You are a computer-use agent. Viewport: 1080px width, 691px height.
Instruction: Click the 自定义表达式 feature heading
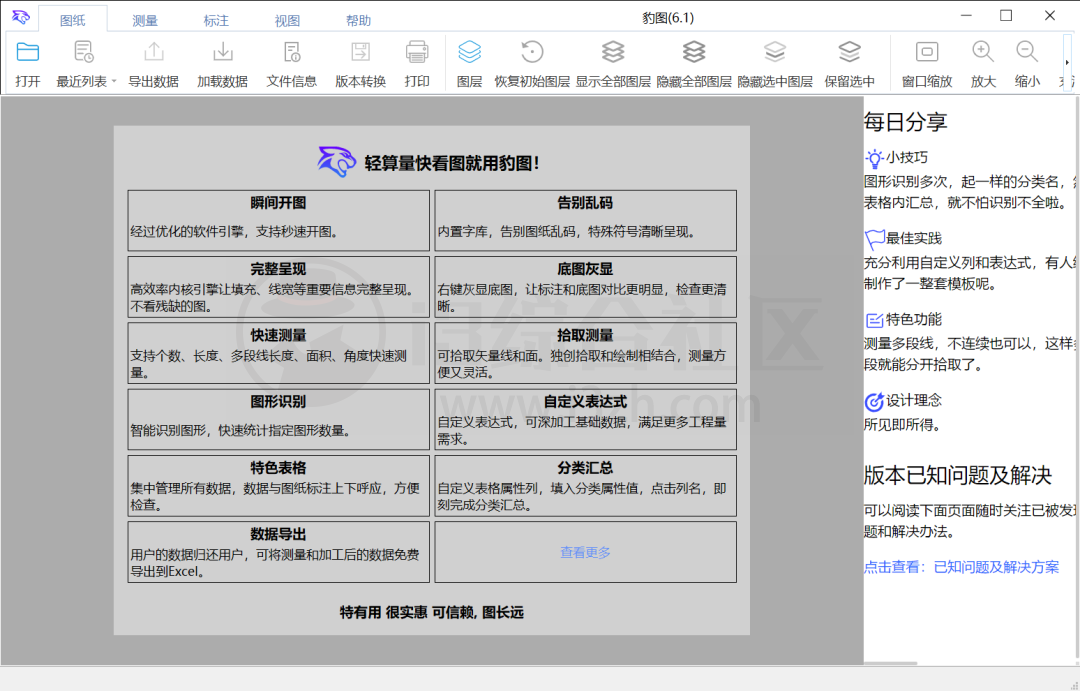pos(585,402)
